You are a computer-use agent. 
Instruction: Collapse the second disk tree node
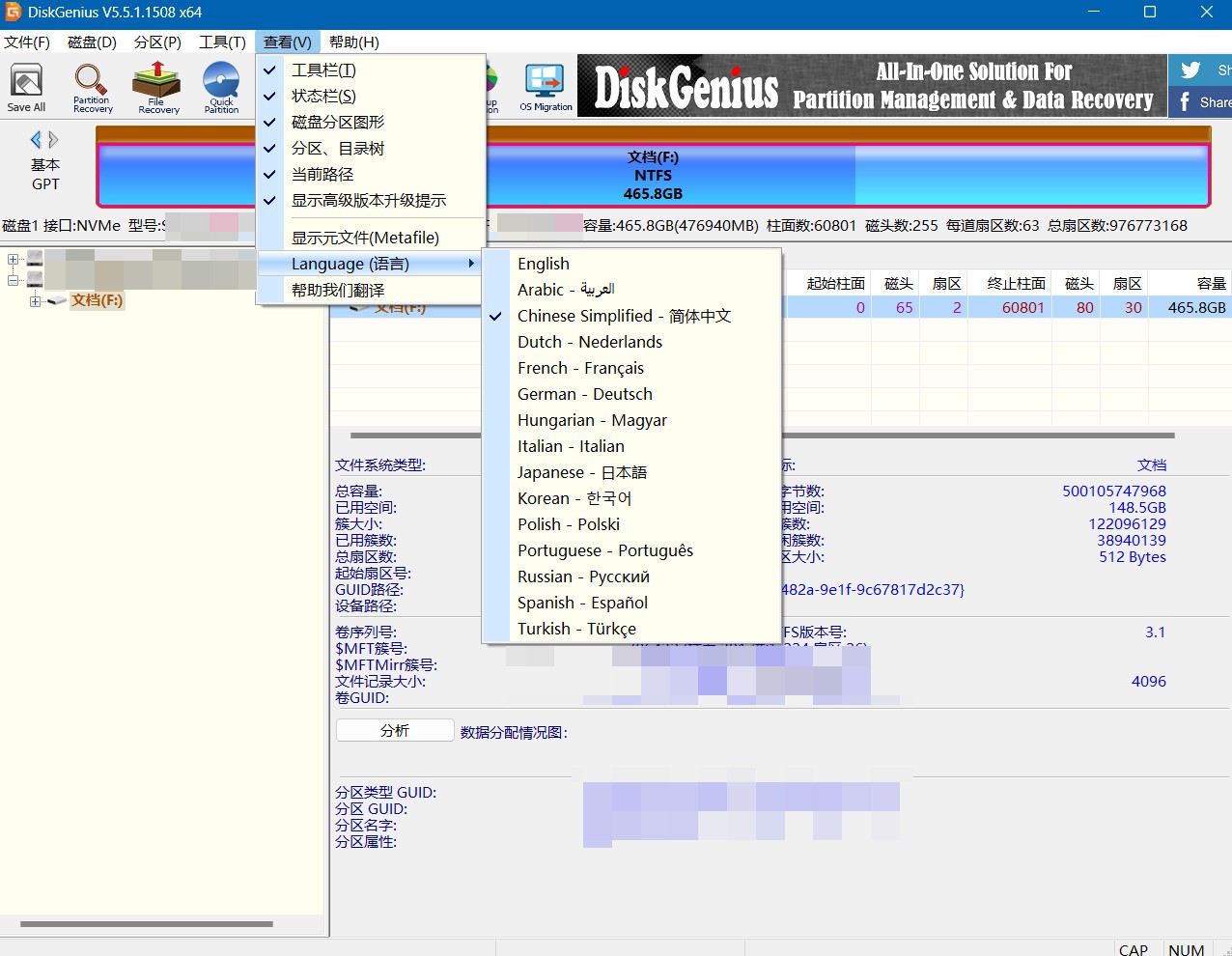tap(14, 280)
